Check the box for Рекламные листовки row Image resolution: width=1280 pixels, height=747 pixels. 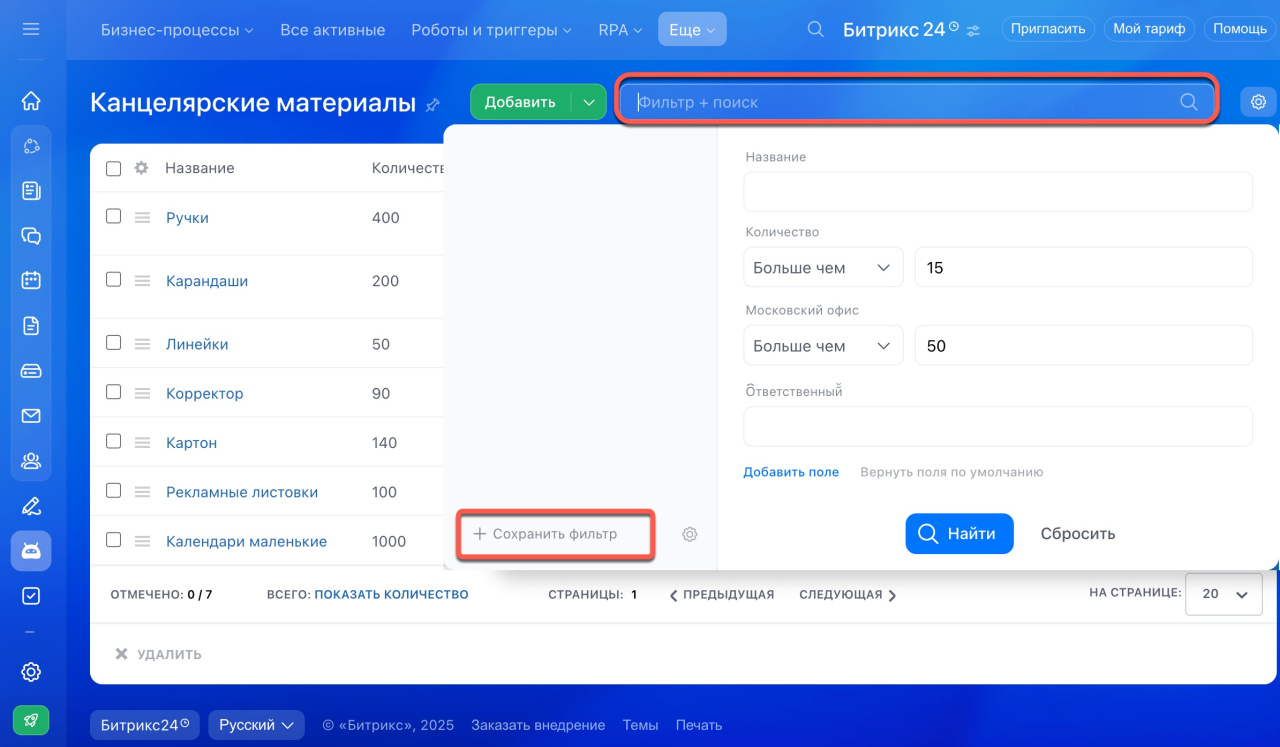click(x=114, y=491)
